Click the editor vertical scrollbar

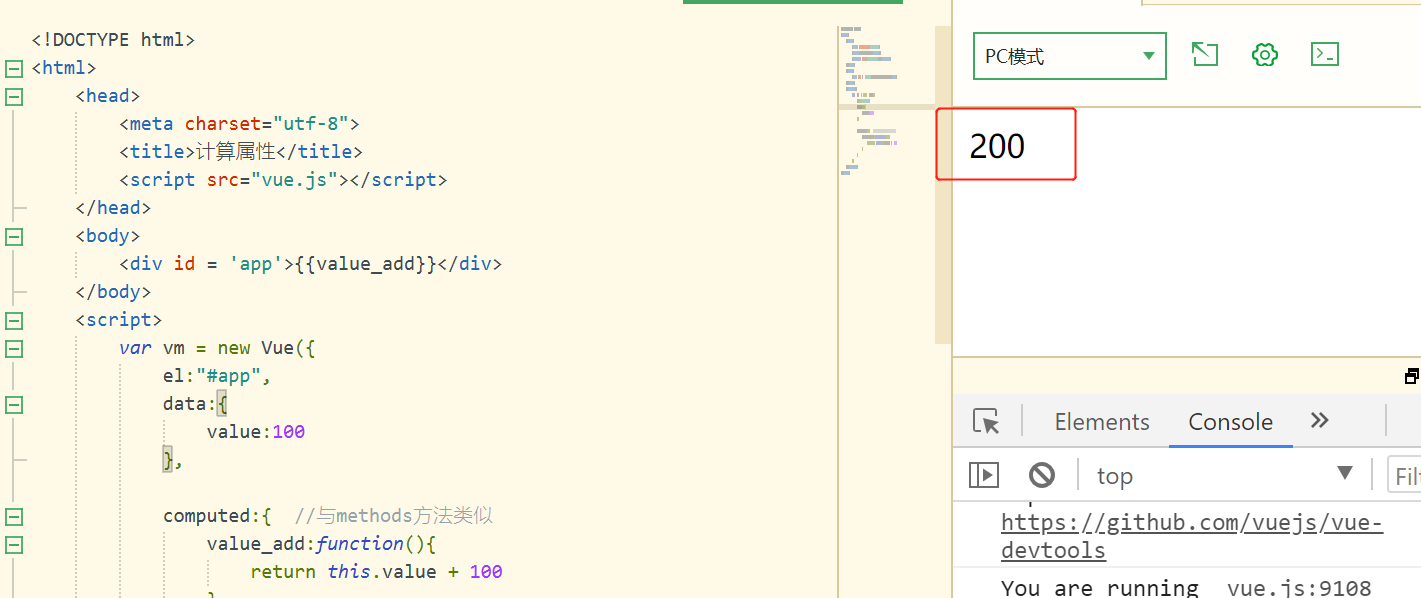[942, 184]
